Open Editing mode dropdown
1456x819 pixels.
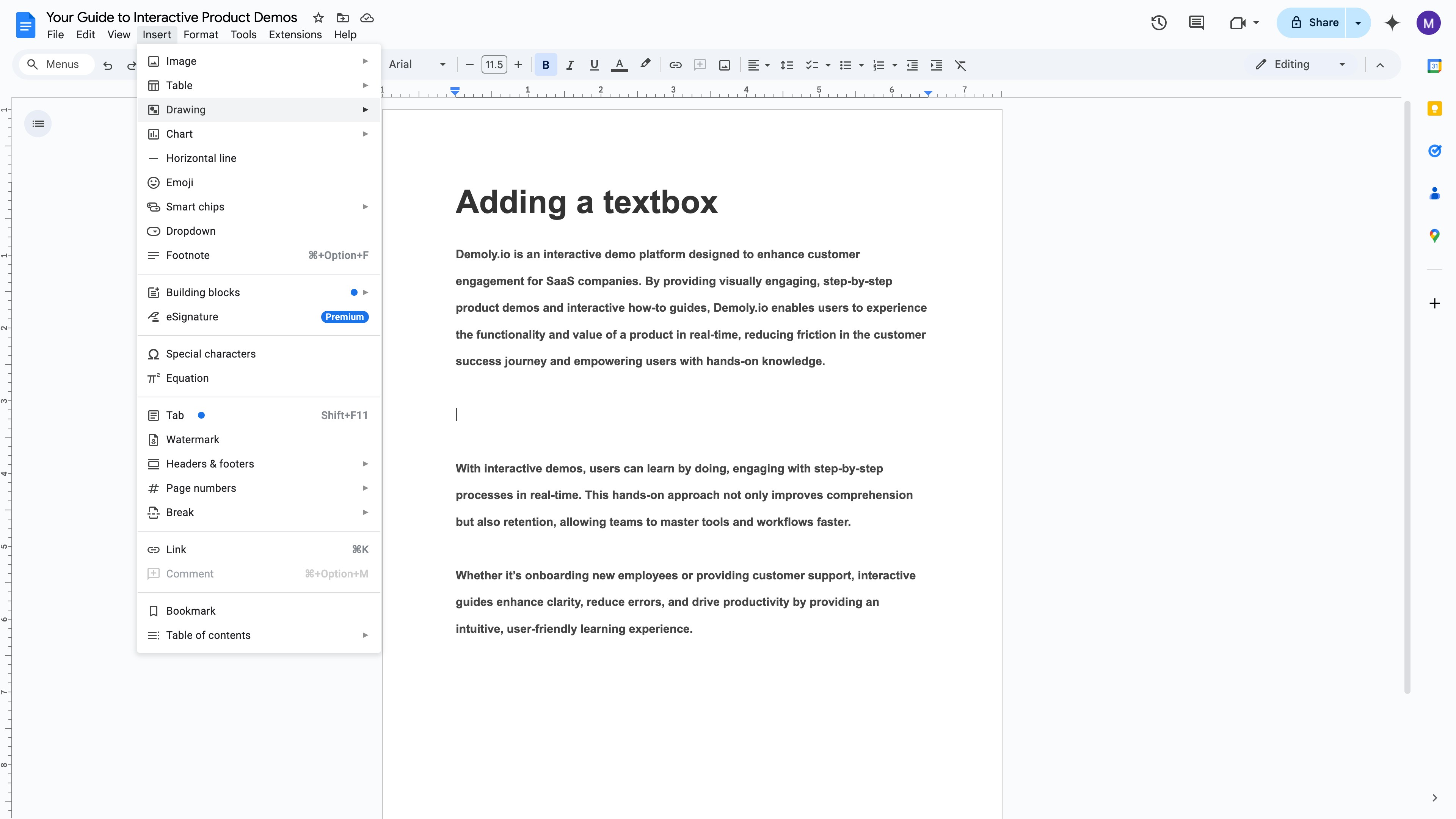pos(1300,64)
